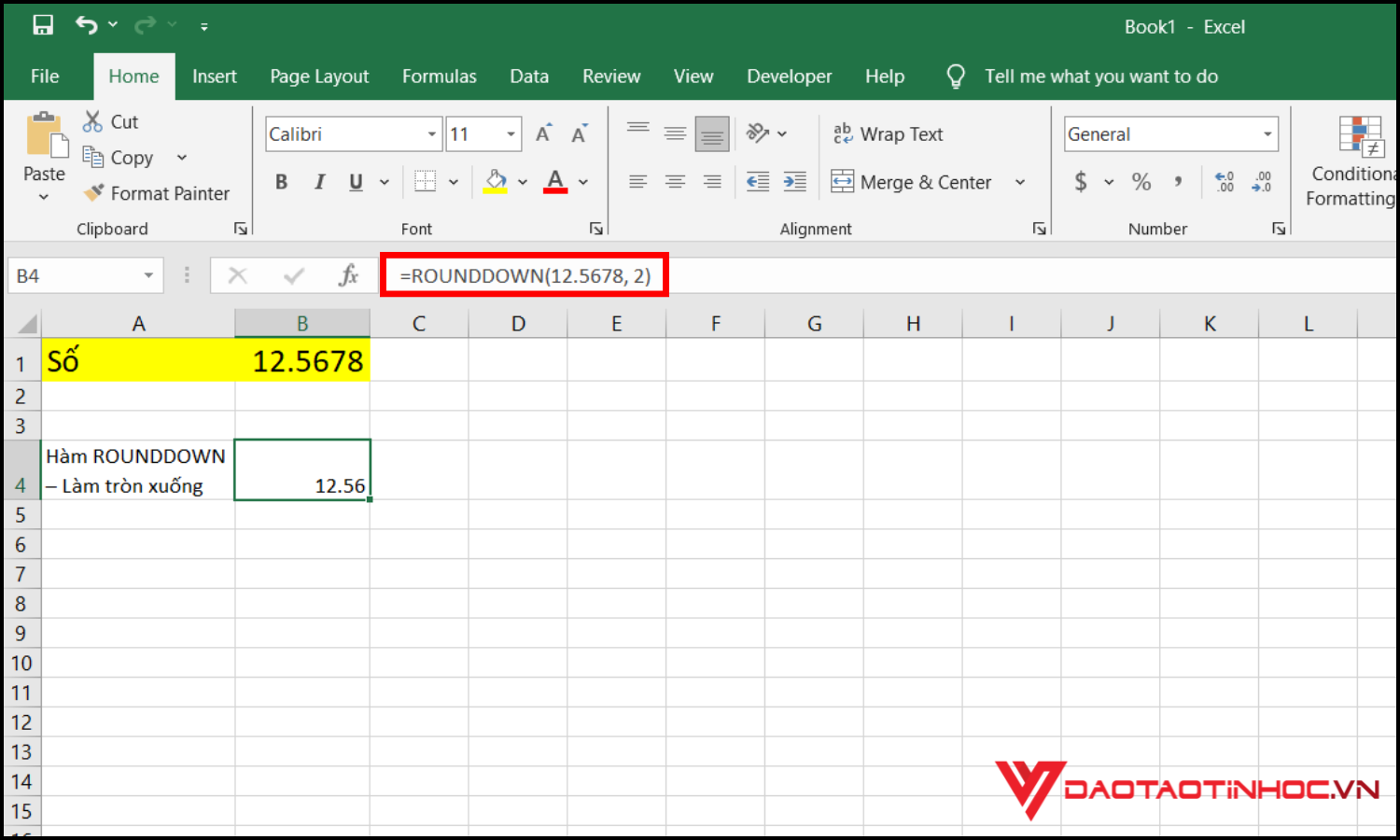Click the Insert Function fx icon

pyautogui.click(x=348, y=275)
